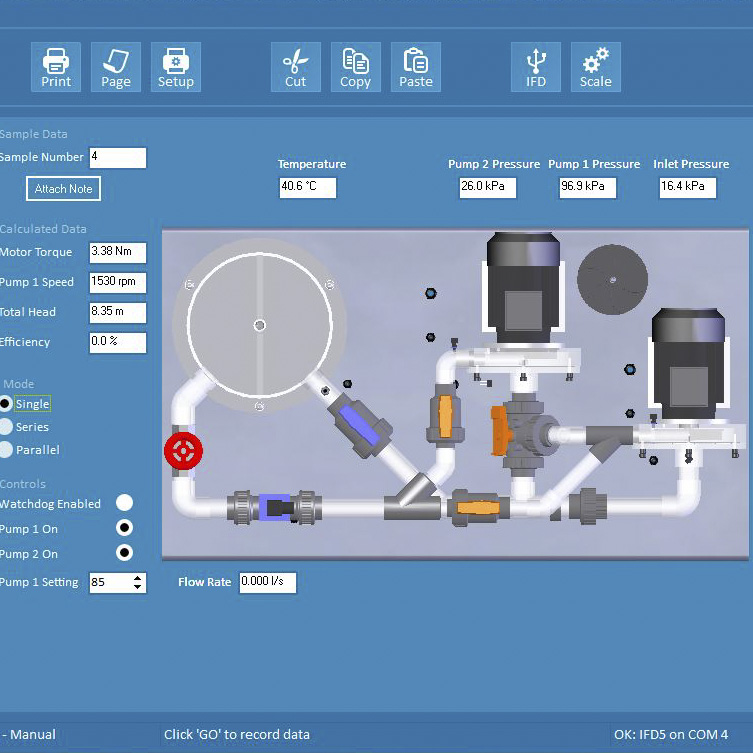
Task: Click the Attach Note button
Action: pyautogui.click(x=63, y=189)
